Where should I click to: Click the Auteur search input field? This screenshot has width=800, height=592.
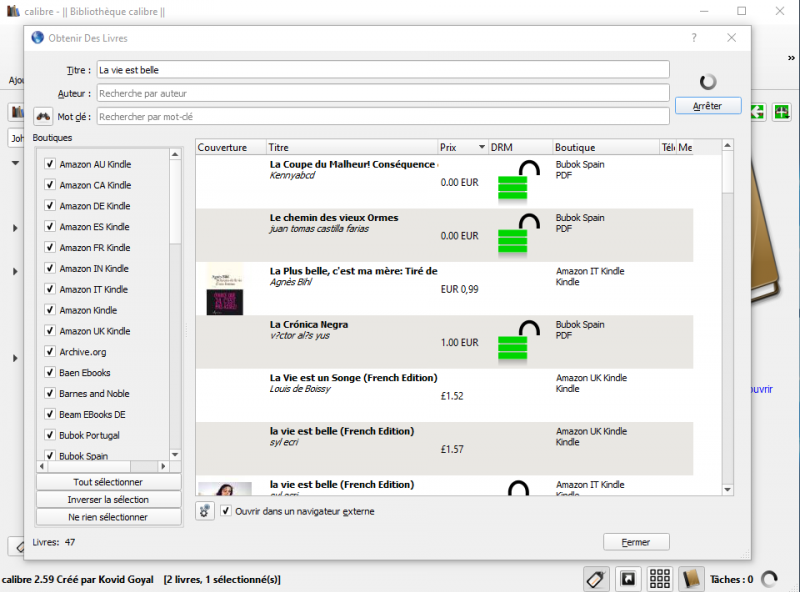(382, 93)
